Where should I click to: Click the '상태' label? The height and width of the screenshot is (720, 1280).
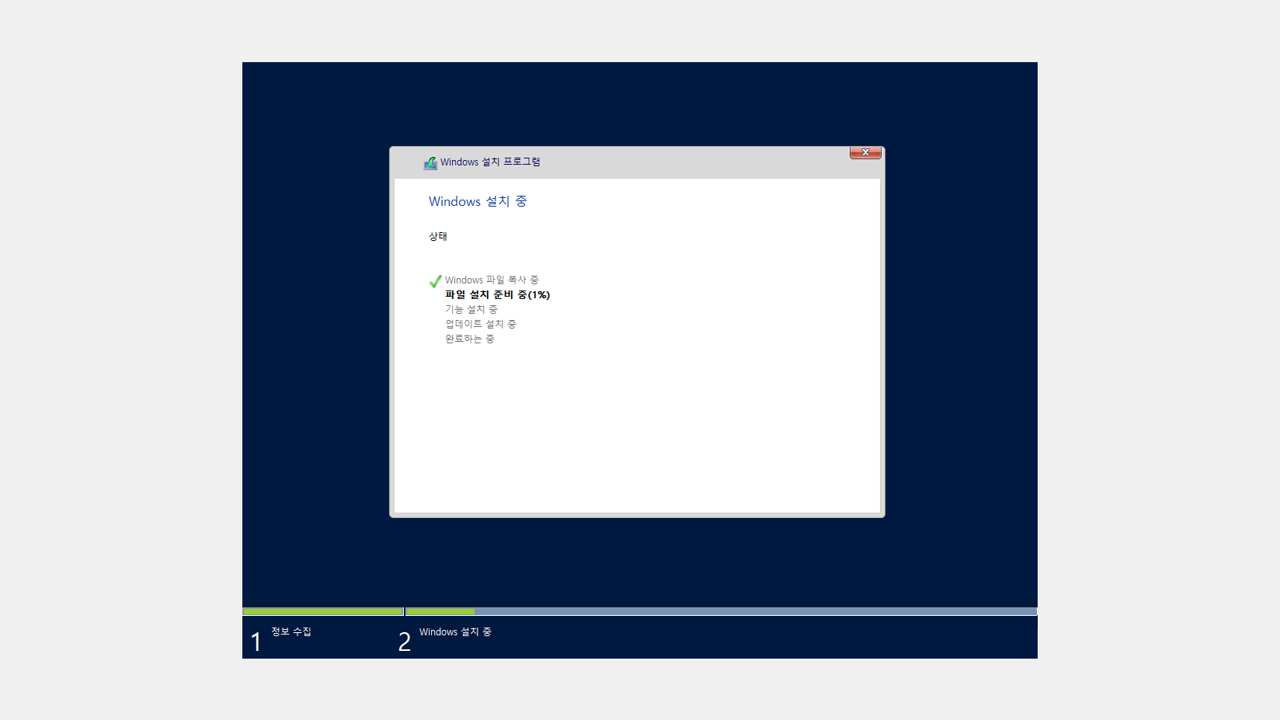[438, 236]
